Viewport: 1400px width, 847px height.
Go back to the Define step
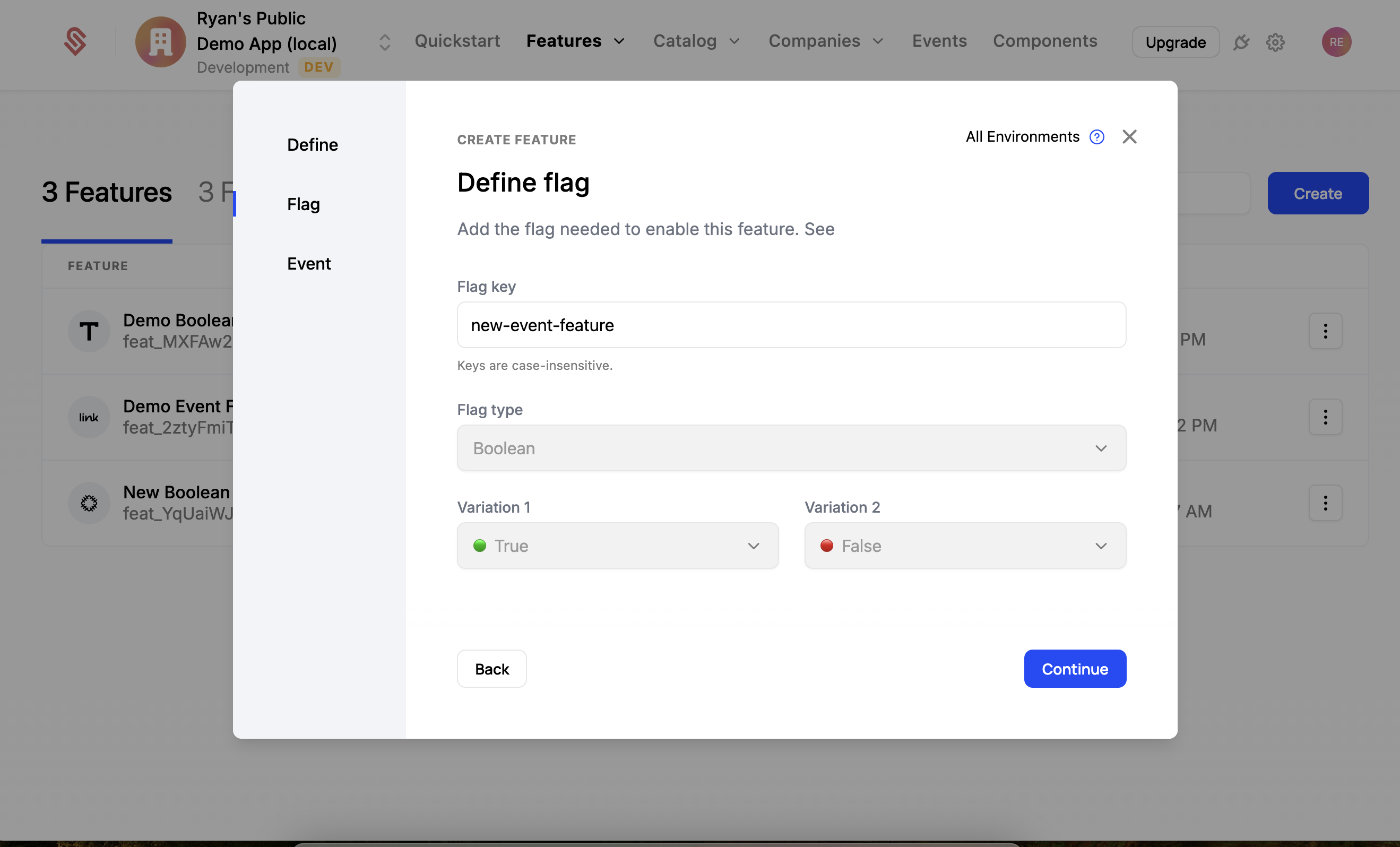click(x=313, y=144)
